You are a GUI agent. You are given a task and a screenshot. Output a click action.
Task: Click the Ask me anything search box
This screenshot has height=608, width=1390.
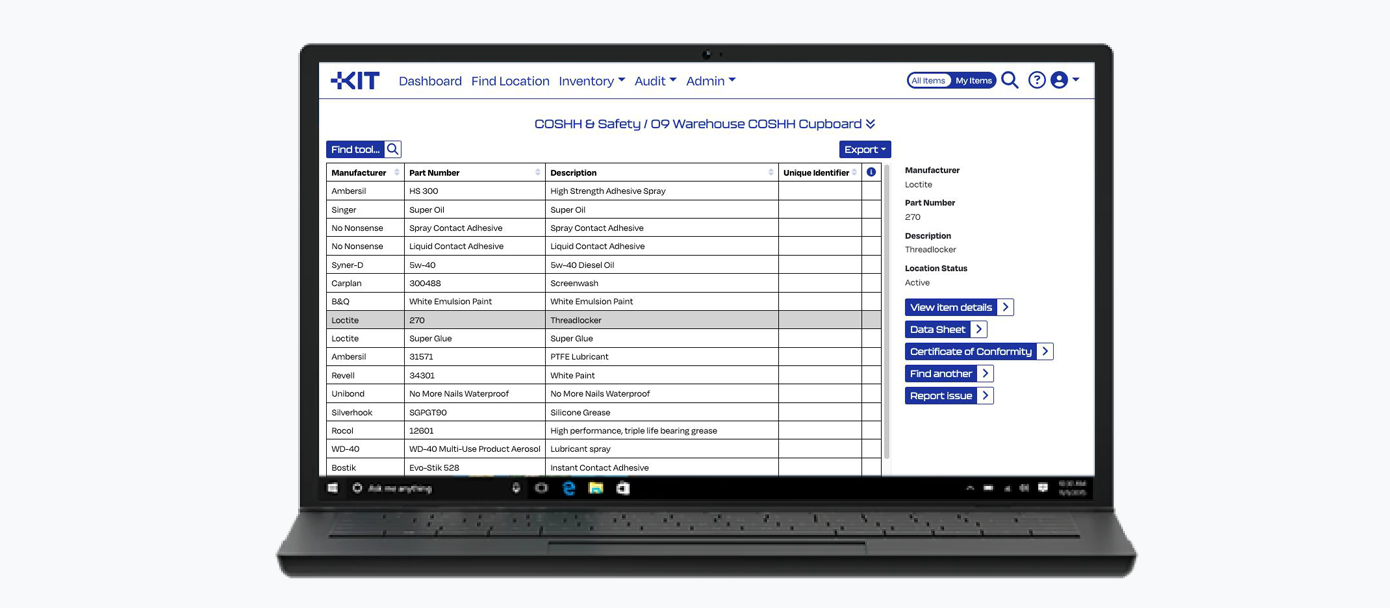435,488
